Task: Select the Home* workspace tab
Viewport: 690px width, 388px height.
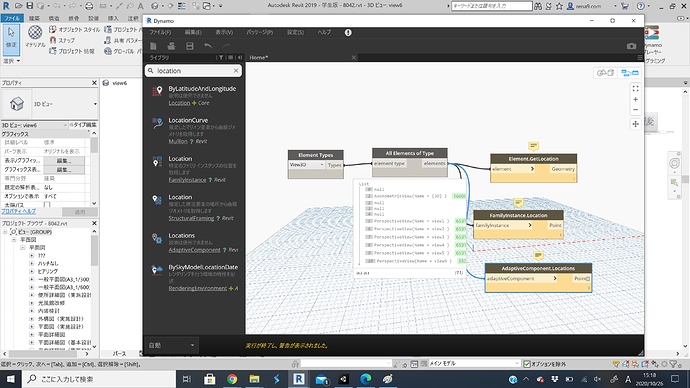Action: (259, 58)
